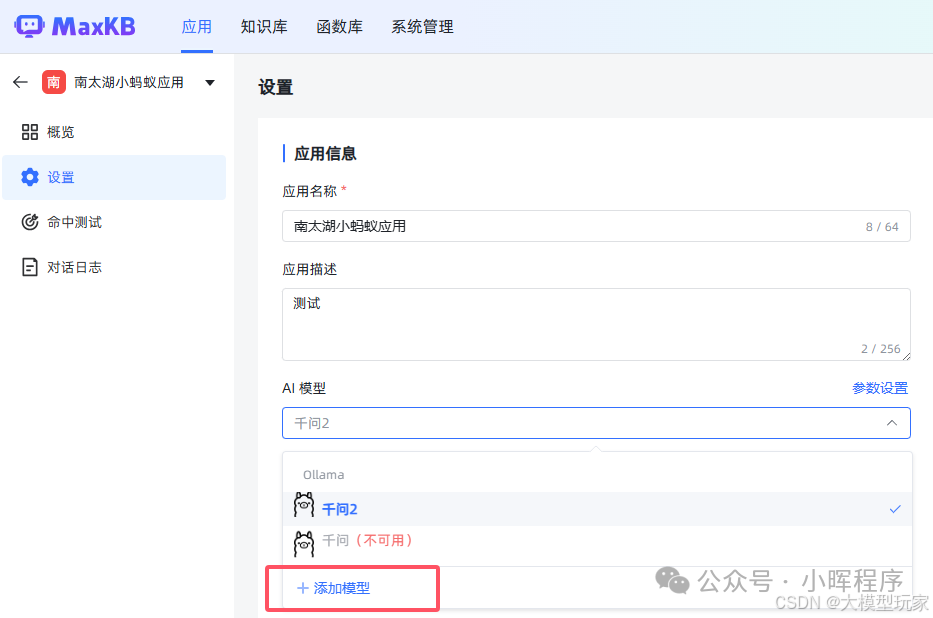Select 对话日志 in the sidebar
933x618 pixels.
coord(114,267)
